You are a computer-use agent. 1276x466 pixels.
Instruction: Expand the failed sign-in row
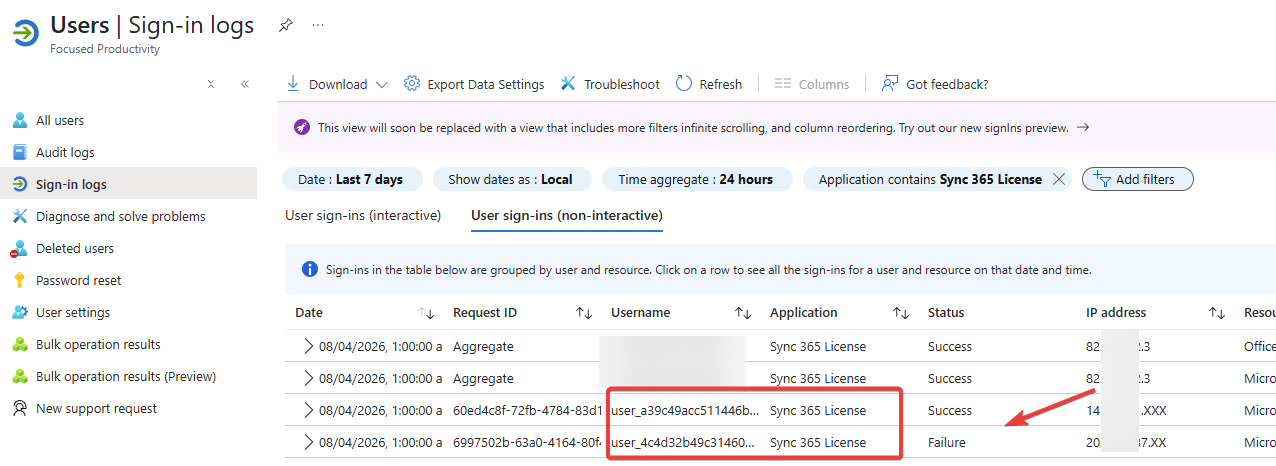pos(308,442)
